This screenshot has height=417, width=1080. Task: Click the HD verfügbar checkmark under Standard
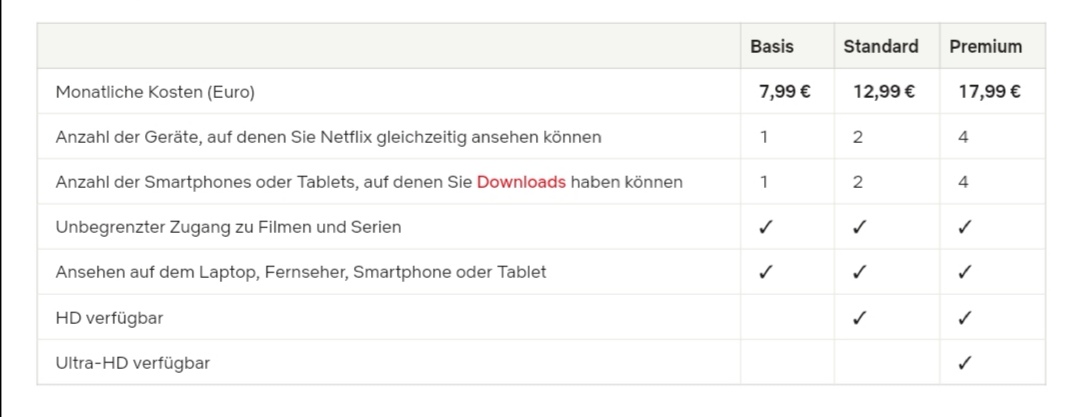(x=858, y=318)
